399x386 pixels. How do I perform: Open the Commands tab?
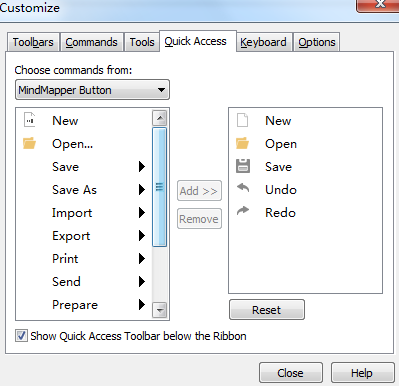pos(92,42)
